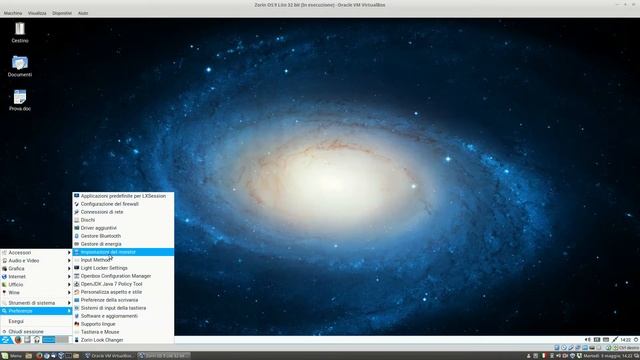Click the network plug icon in Zorin tray
The height and width of the screenshot is (360, 640).
pos(615,339)
